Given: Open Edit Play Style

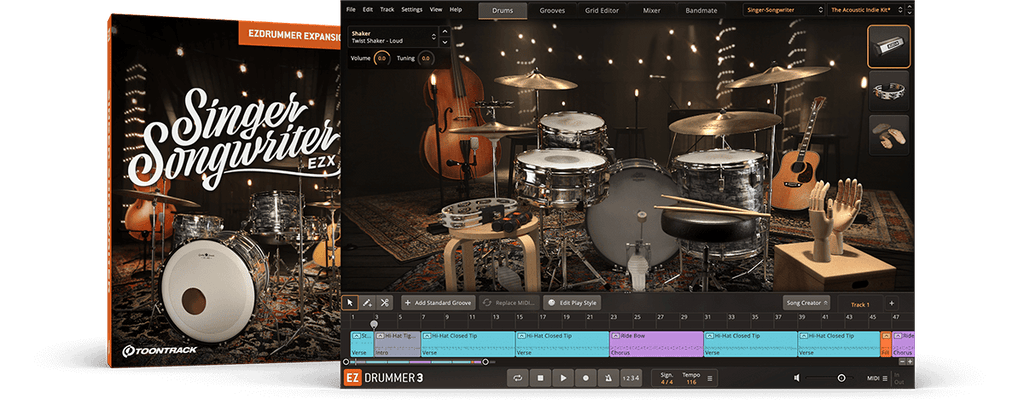Looking at the screenshot, I should (572, 303).
